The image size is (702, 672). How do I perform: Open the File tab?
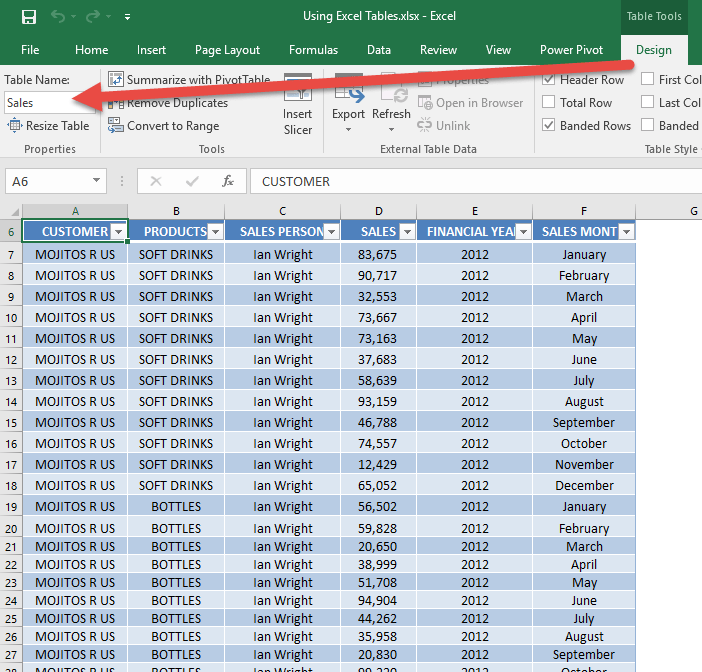pyautogui.click(x=30, y=50)
